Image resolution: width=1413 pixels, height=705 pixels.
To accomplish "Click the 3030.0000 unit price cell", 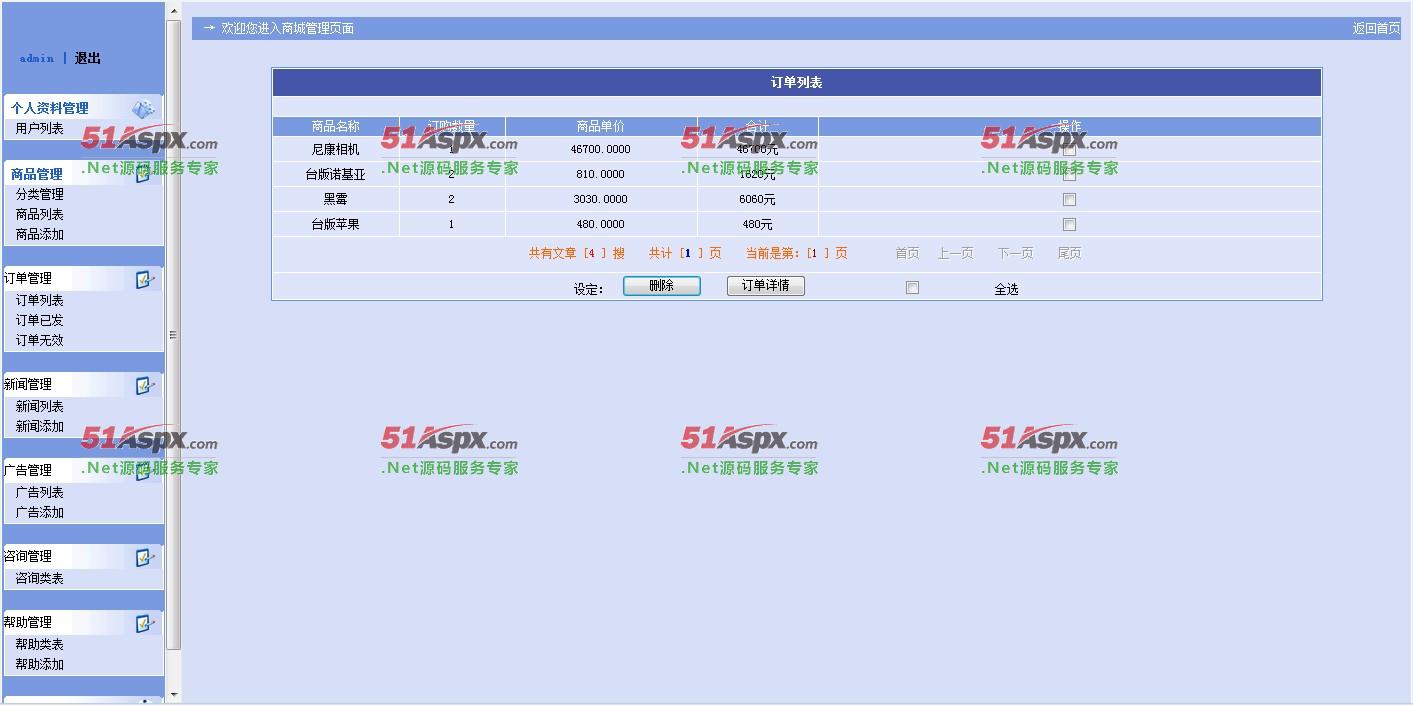I will point(601,199).
